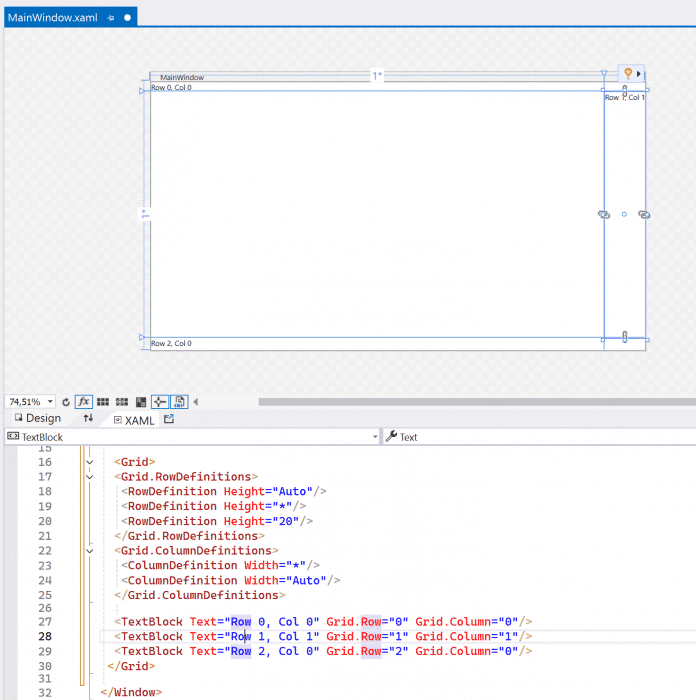Click the pin icon on MainWindow.xaml tab
696x700 pixels.
(x=111, y=18)
